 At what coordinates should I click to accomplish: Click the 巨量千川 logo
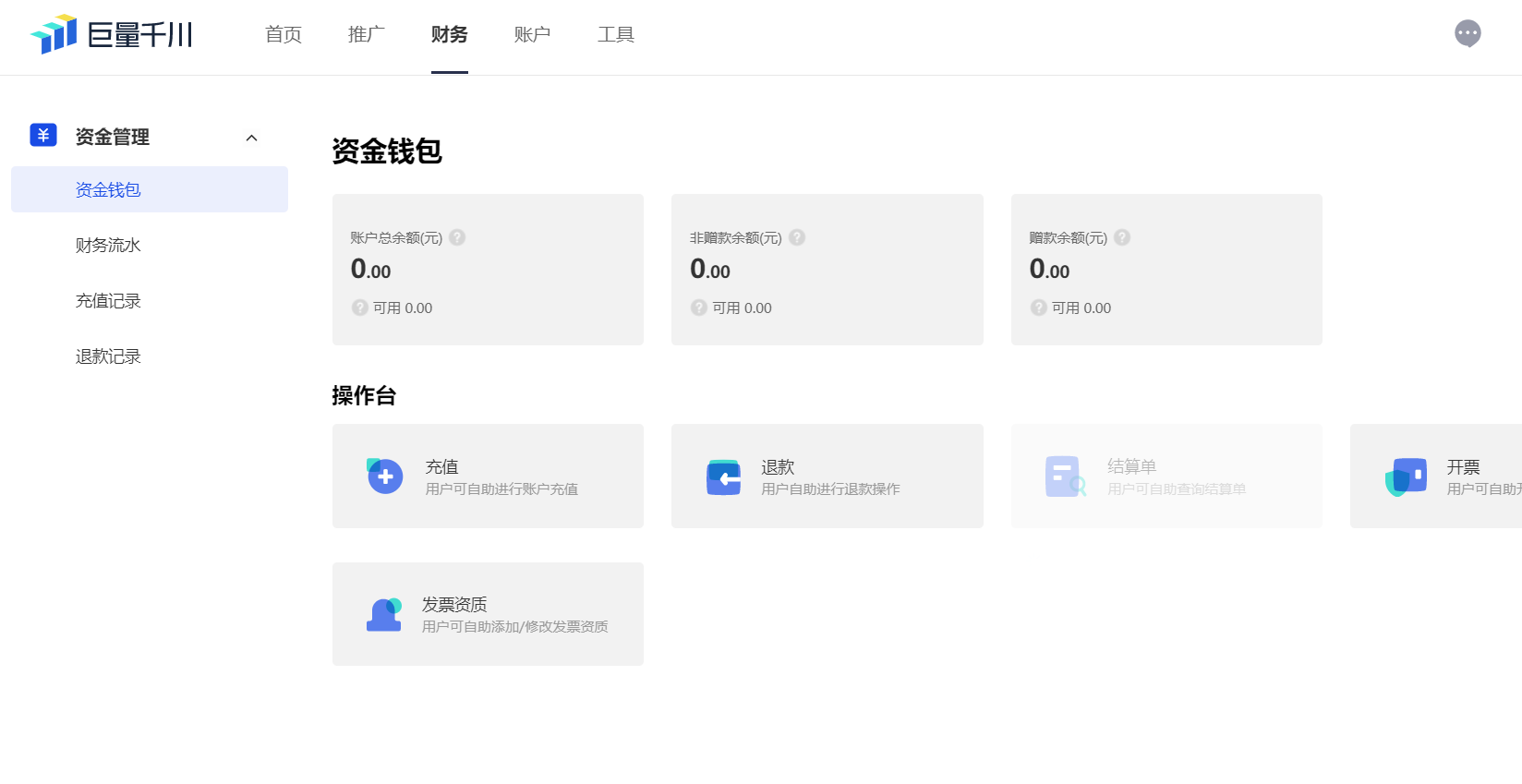click(x=112, y=34)
